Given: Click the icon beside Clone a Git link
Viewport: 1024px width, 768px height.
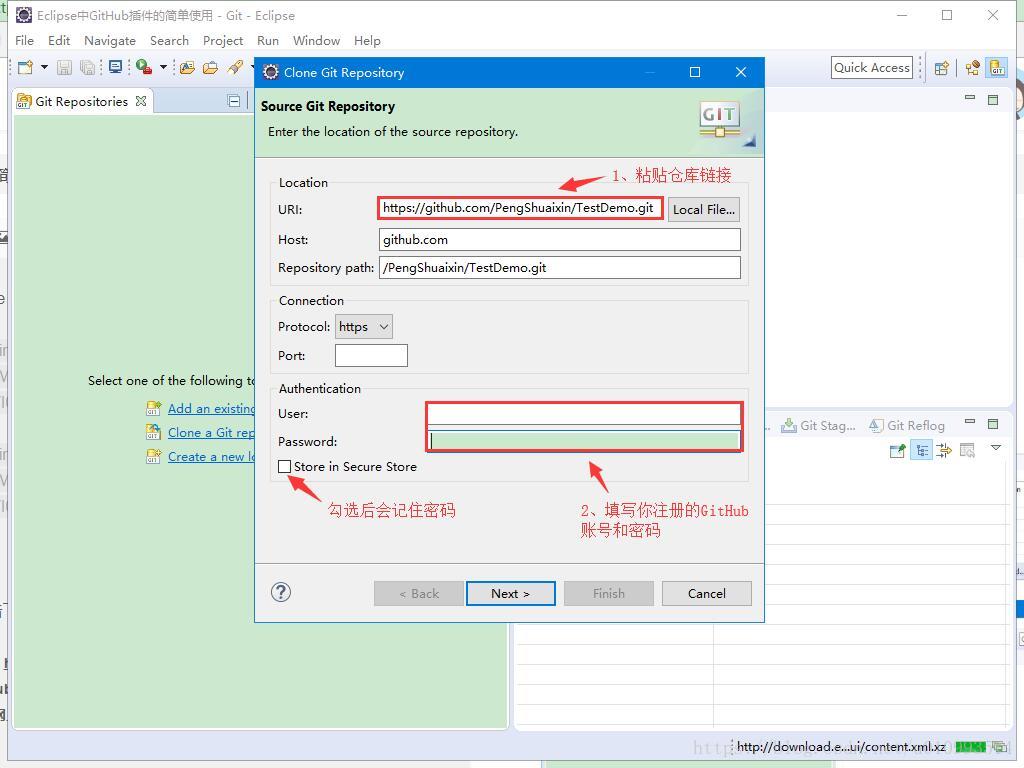Looking at the screenshot, I should pyautogui.click(x=153, y=432).
